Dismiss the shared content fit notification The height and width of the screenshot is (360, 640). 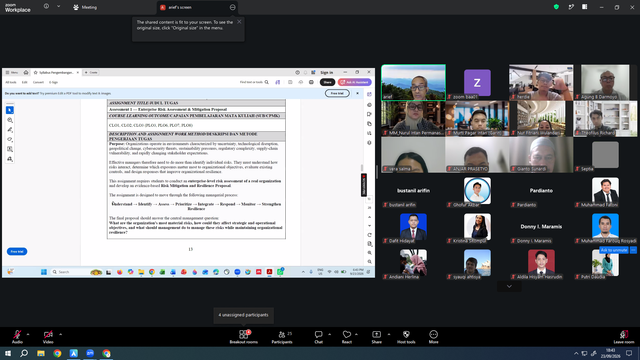(239, 22)
